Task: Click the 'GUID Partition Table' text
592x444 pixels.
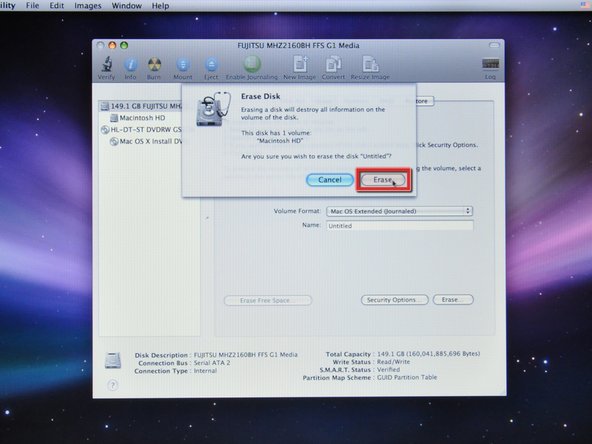Action: [x=407, y=377]
